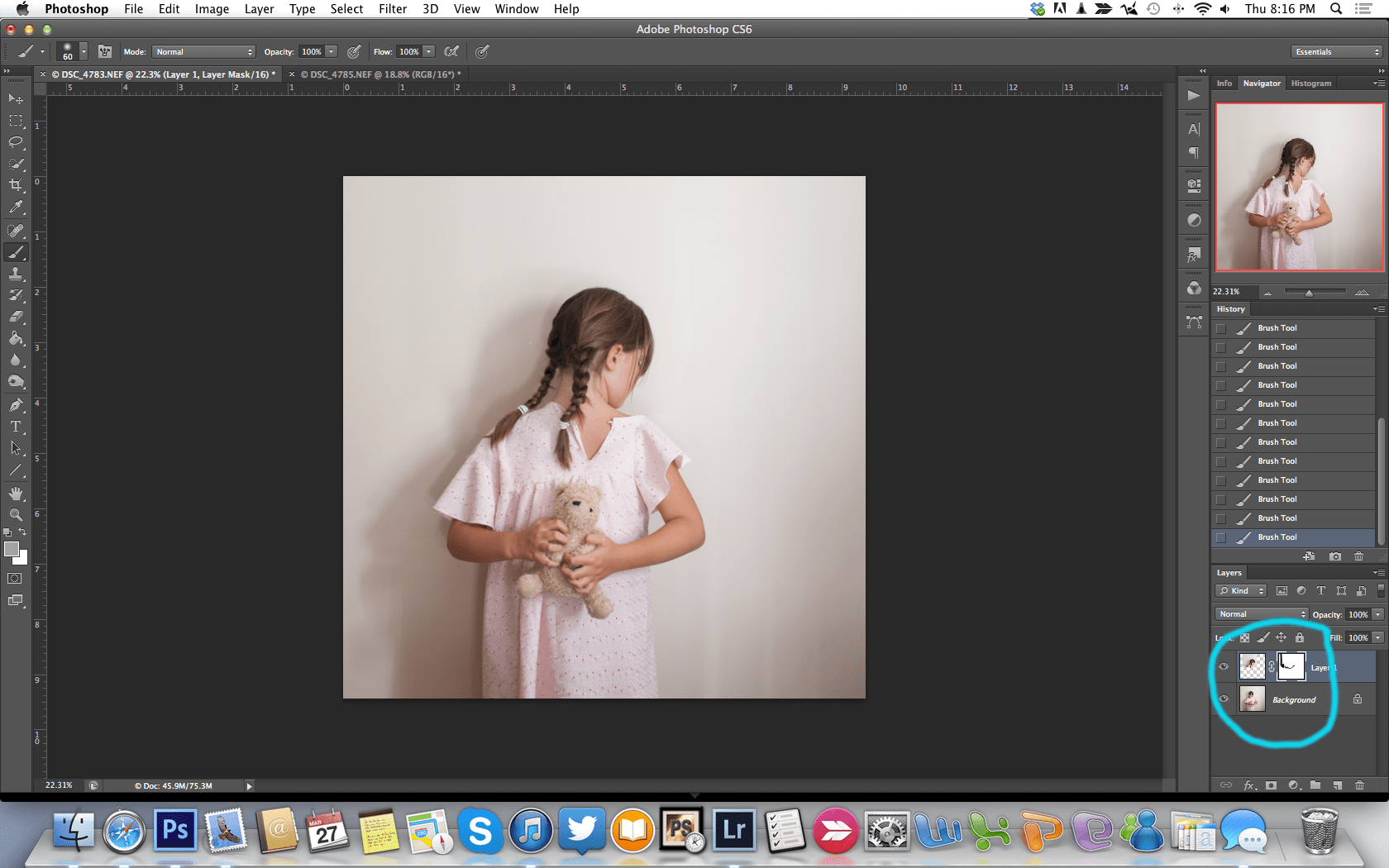Toggle visibility of Layer 1
The height and width of the screenshot is (868, 1389).
(1224, 666)
